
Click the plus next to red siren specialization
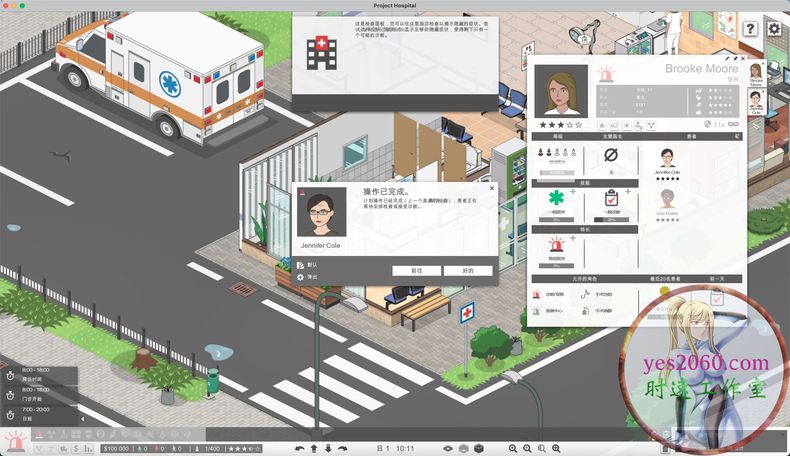[x=572, y=237]
